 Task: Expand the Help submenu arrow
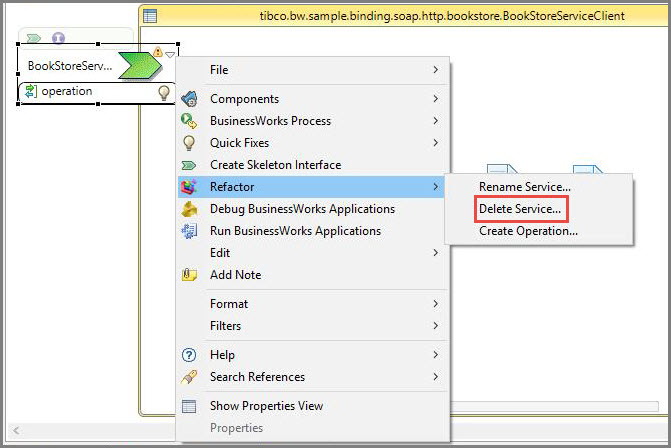coord(436,354)
